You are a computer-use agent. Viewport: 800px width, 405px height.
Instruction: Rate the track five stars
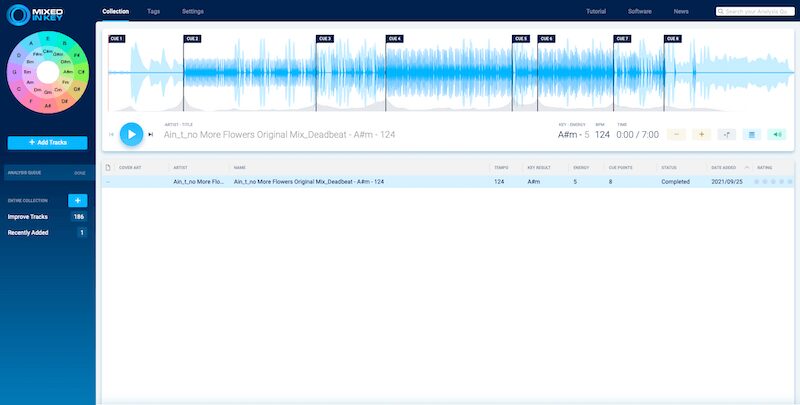click(790, 182)
